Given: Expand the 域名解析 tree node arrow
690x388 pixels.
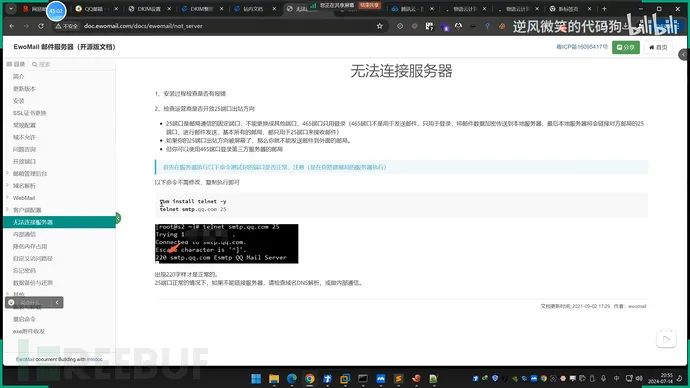Looking at the screenshot, I should 7,186.
